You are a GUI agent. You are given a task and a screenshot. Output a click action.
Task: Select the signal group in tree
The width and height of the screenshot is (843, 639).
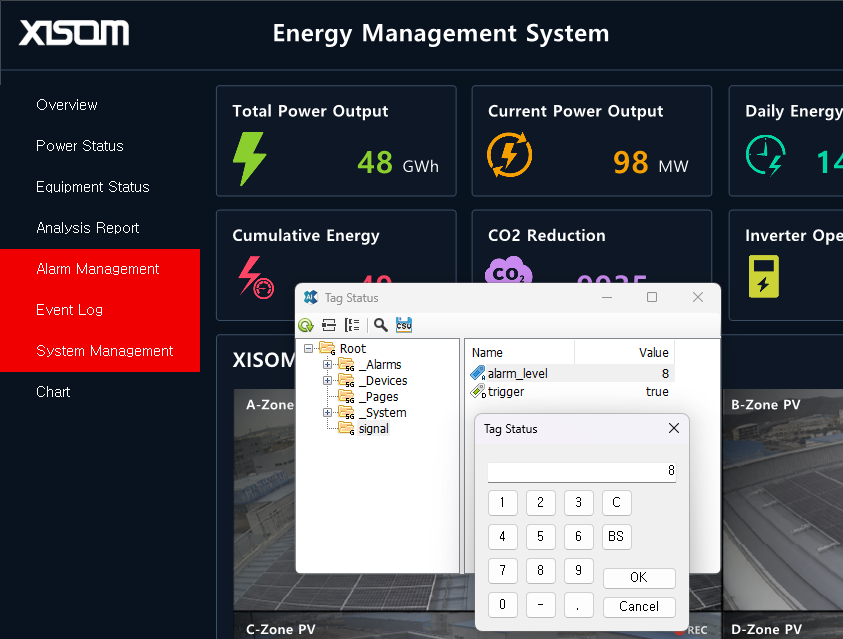click(x=373, y=429)
